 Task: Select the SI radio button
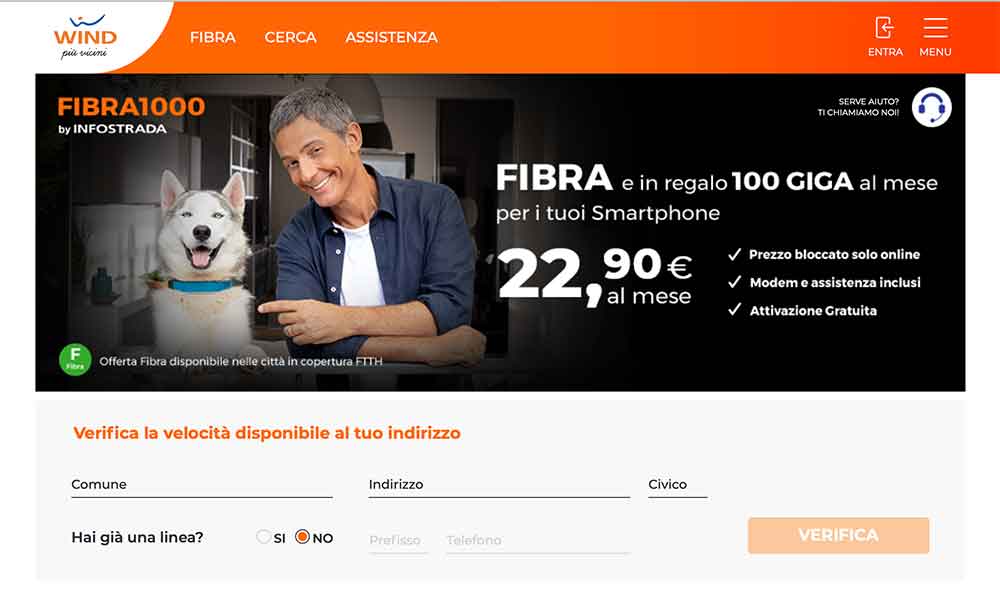[263, 537]
